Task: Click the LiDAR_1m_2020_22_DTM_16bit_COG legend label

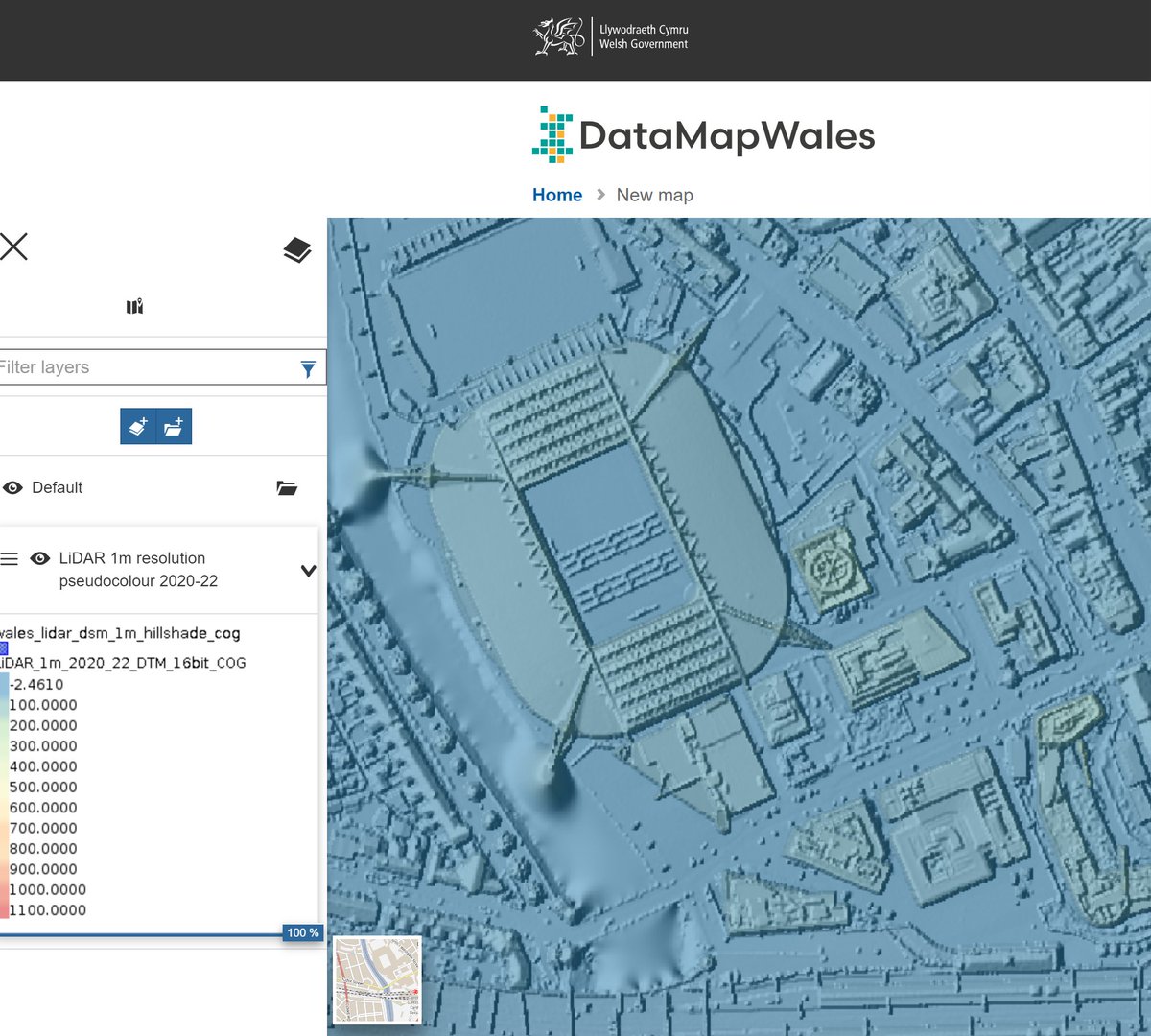Action: (x=123, y=663)
